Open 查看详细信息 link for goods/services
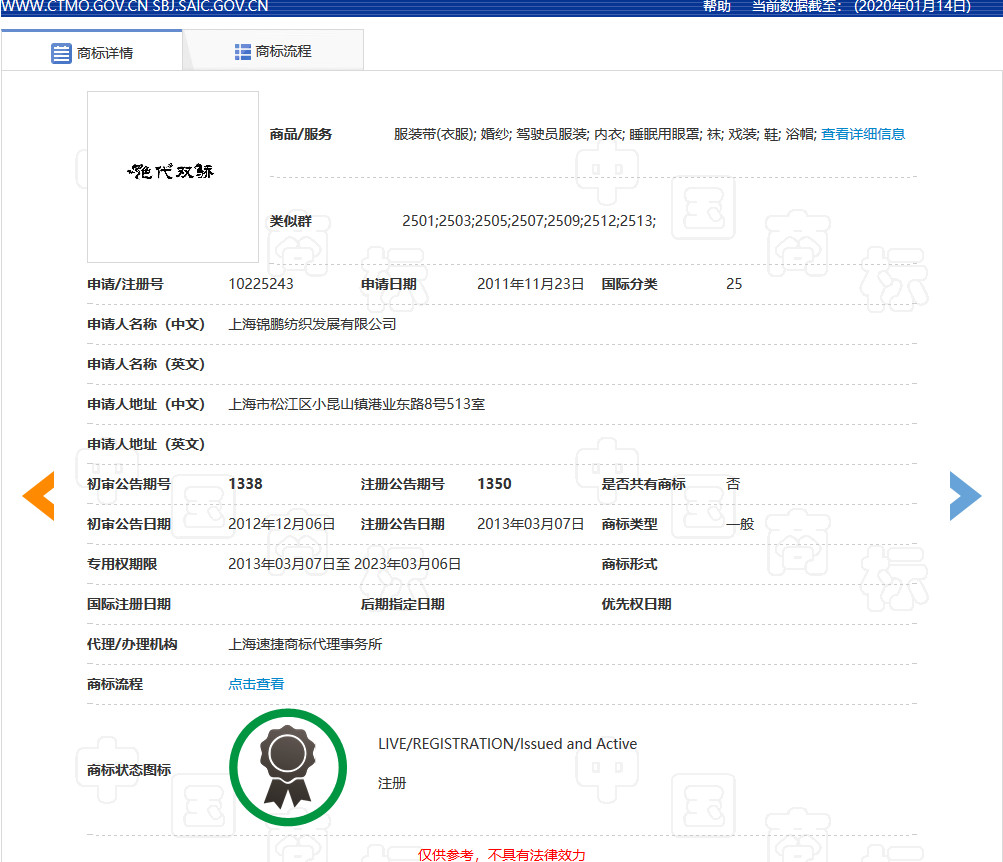 (863, 134)
